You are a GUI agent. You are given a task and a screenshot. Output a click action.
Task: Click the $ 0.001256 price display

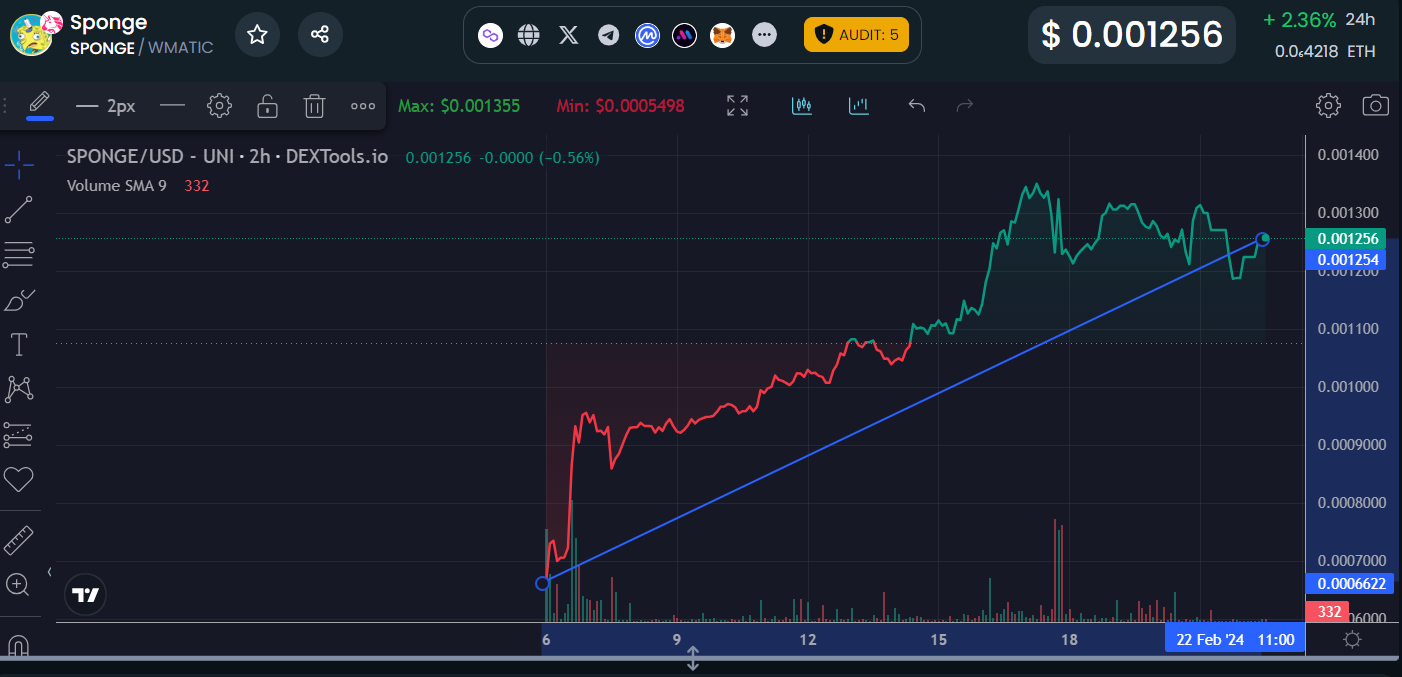point(1132,34)
